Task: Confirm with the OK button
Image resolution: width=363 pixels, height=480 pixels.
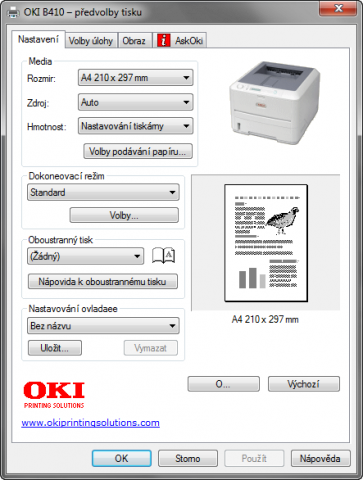Action: tap(122, 458)
